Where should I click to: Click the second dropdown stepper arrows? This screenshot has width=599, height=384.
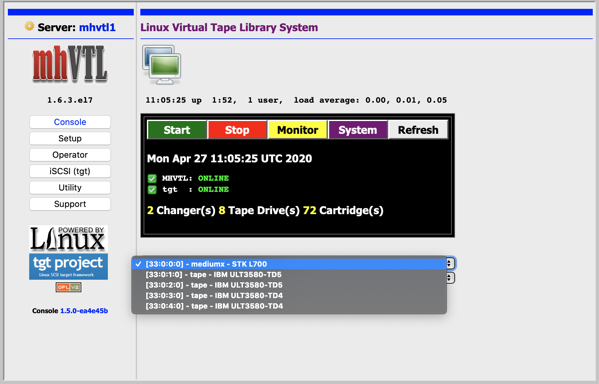pyautogui.click(x=450, y=278)
